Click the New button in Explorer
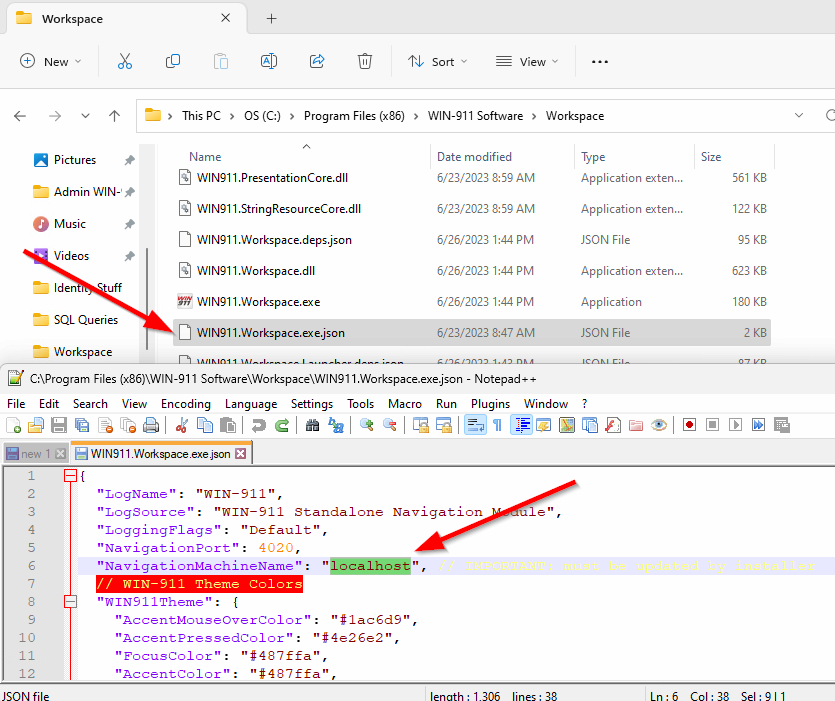This screenshot has height=701, width=835. [49, 62]
